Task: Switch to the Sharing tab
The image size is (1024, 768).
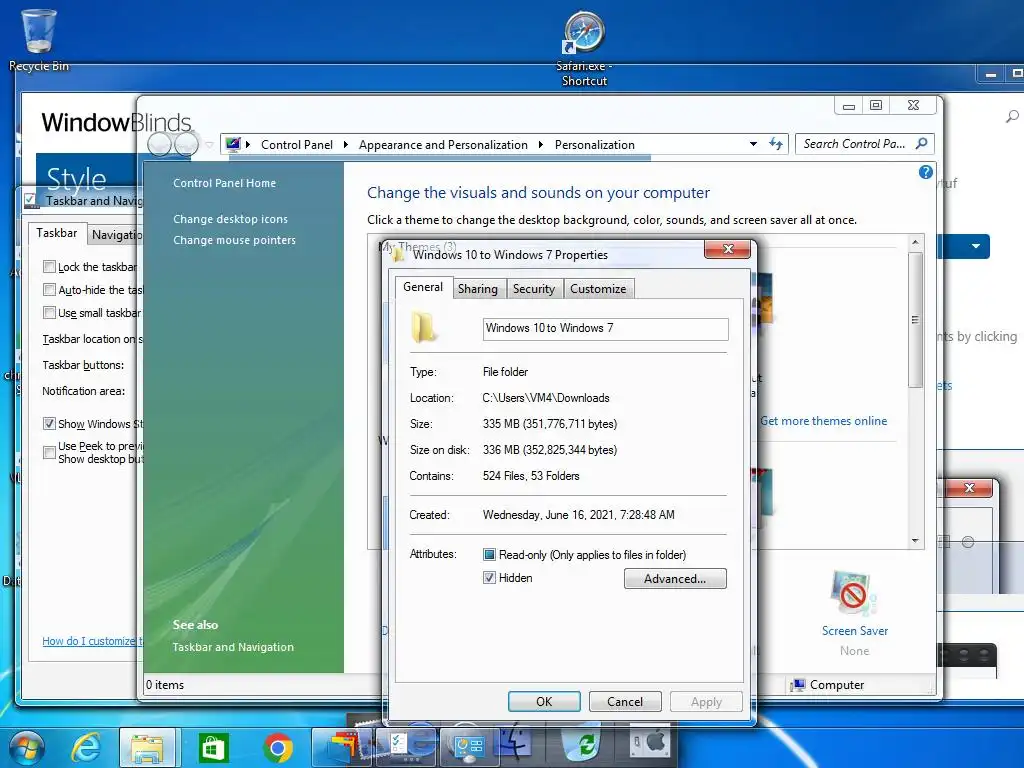Action: point(477,289)
